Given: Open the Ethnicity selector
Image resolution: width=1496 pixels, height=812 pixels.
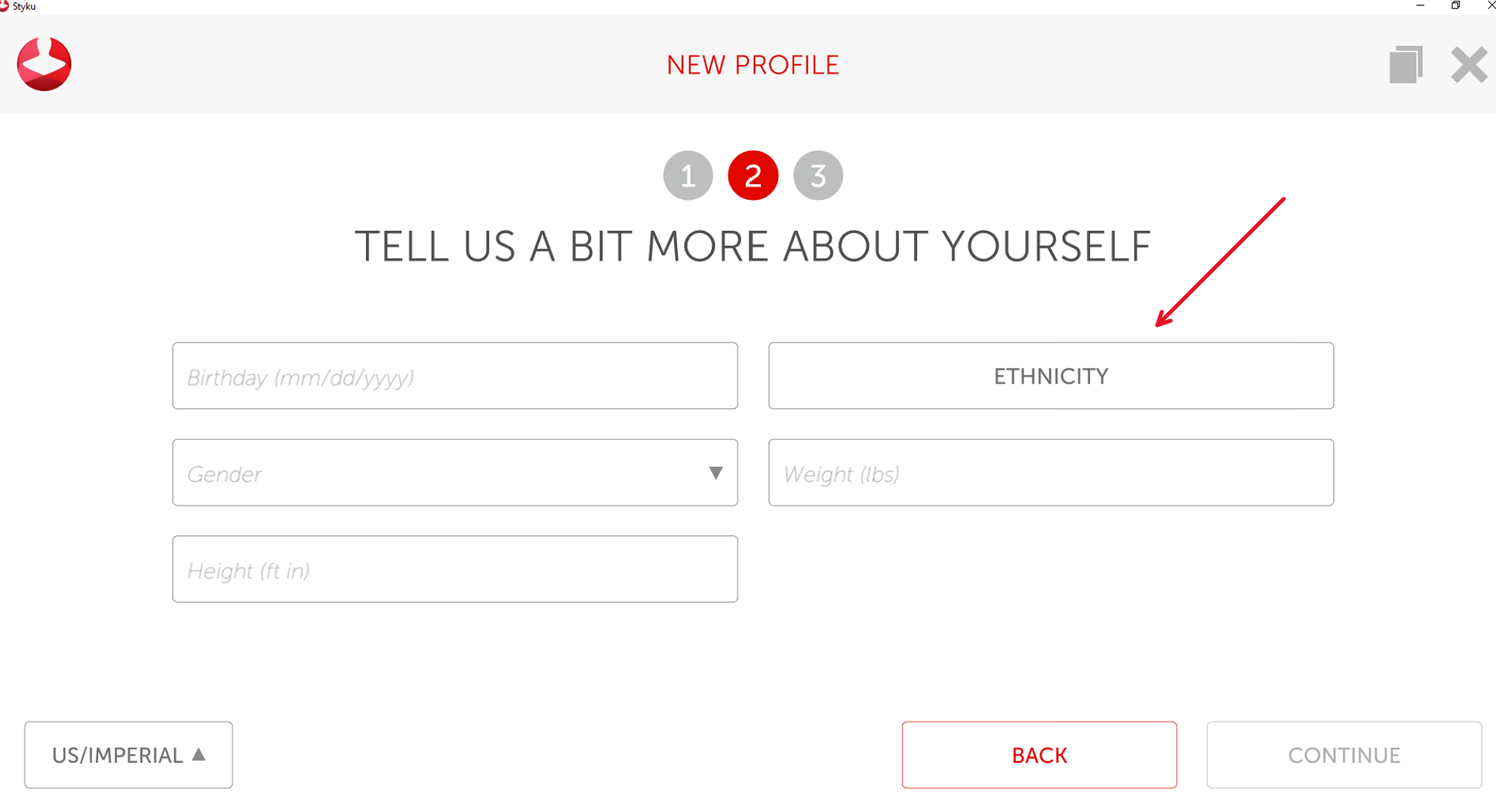Looking at the screenshot, I should (1051, 376).
